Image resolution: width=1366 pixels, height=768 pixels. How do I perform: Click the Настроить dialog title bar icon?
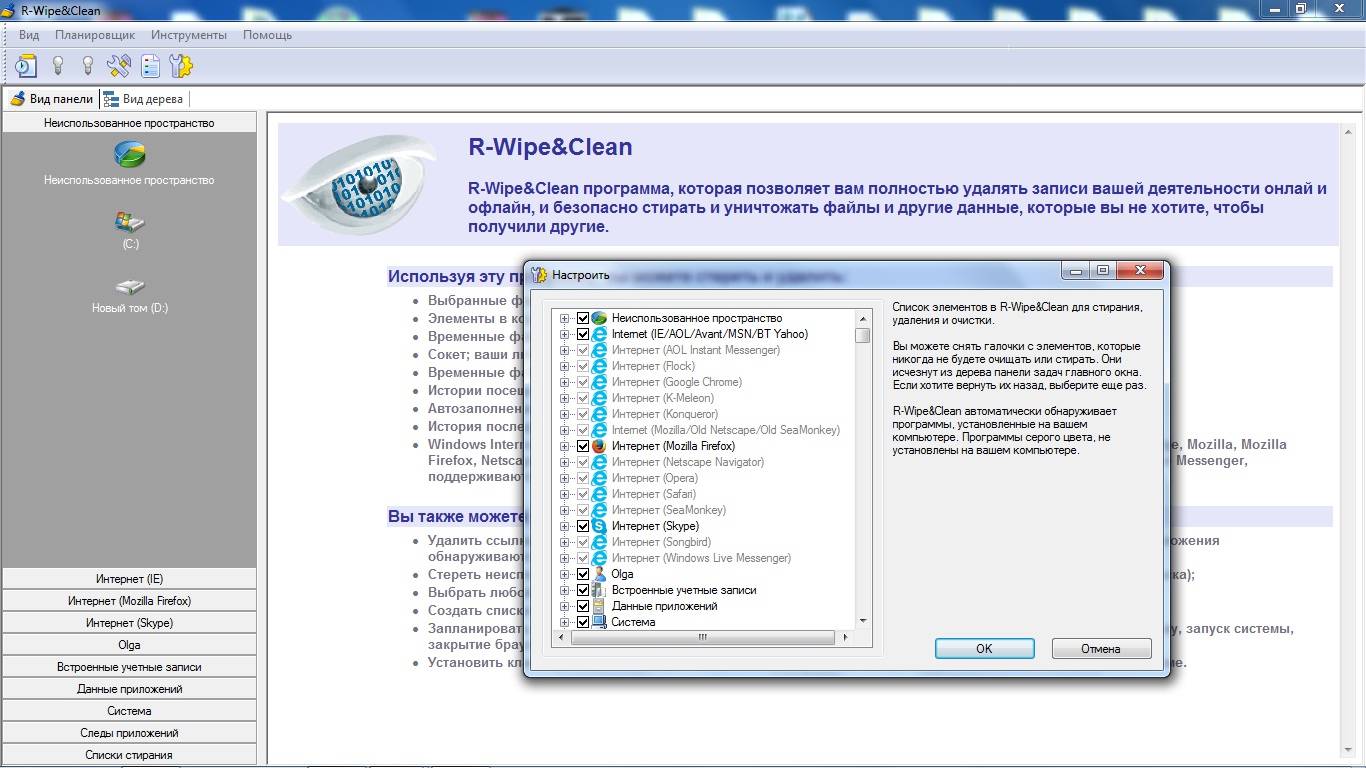tap(540, 274)
